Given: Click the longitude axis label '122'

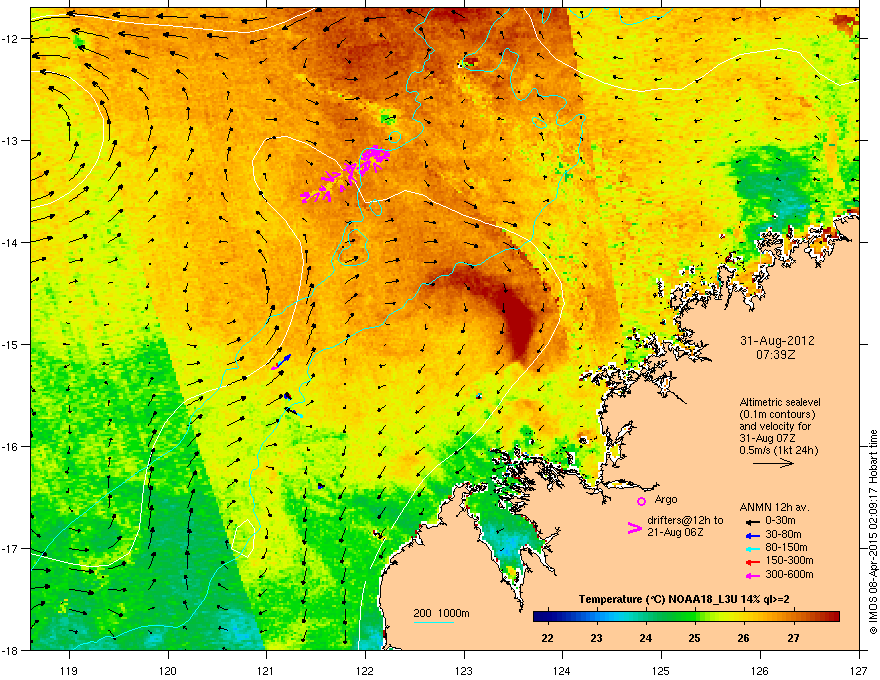Looking at the screenshot, I should click(365, 670).
